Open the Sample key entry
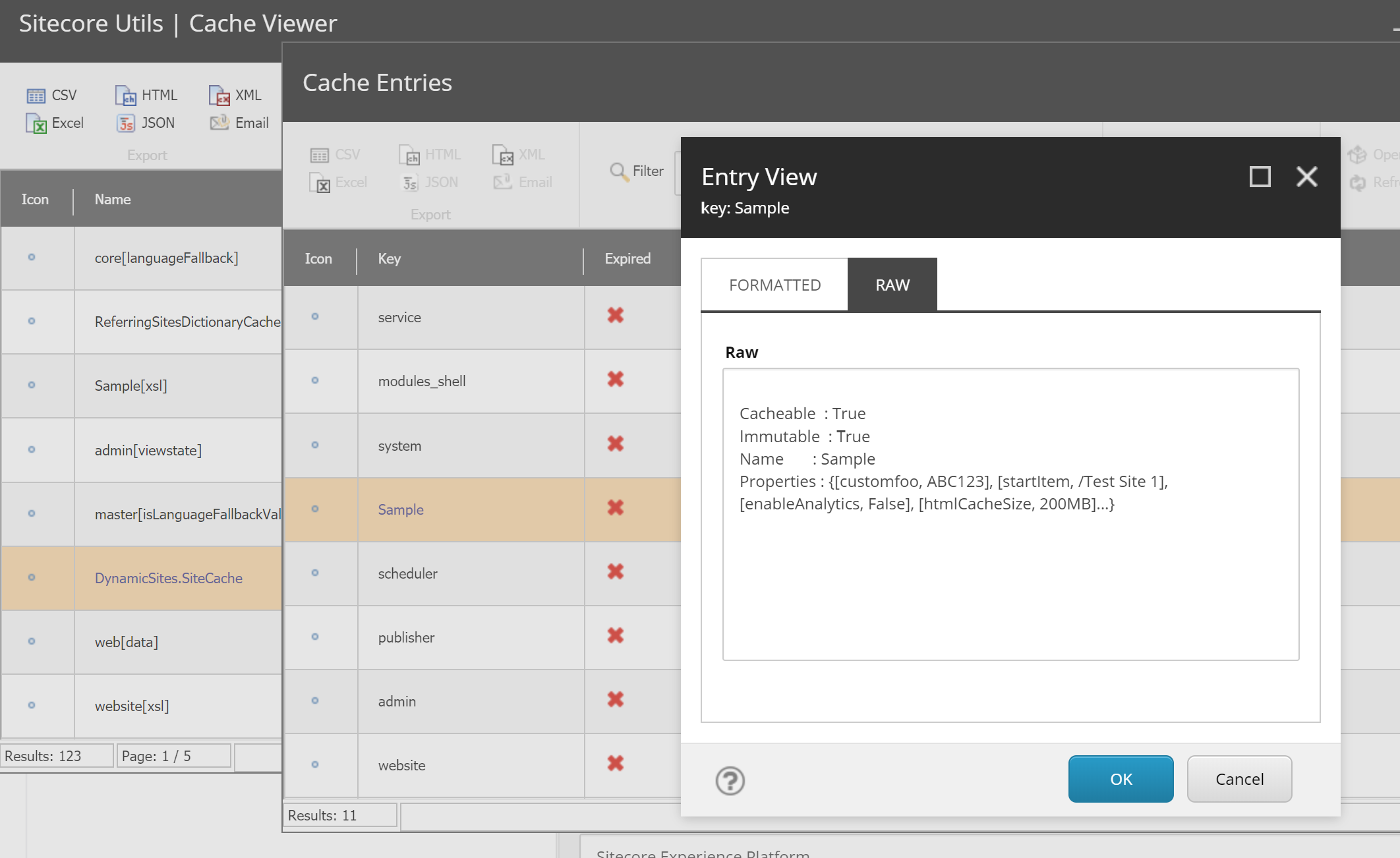Viewport: 1400px width, 858px height. coord(401,510)
